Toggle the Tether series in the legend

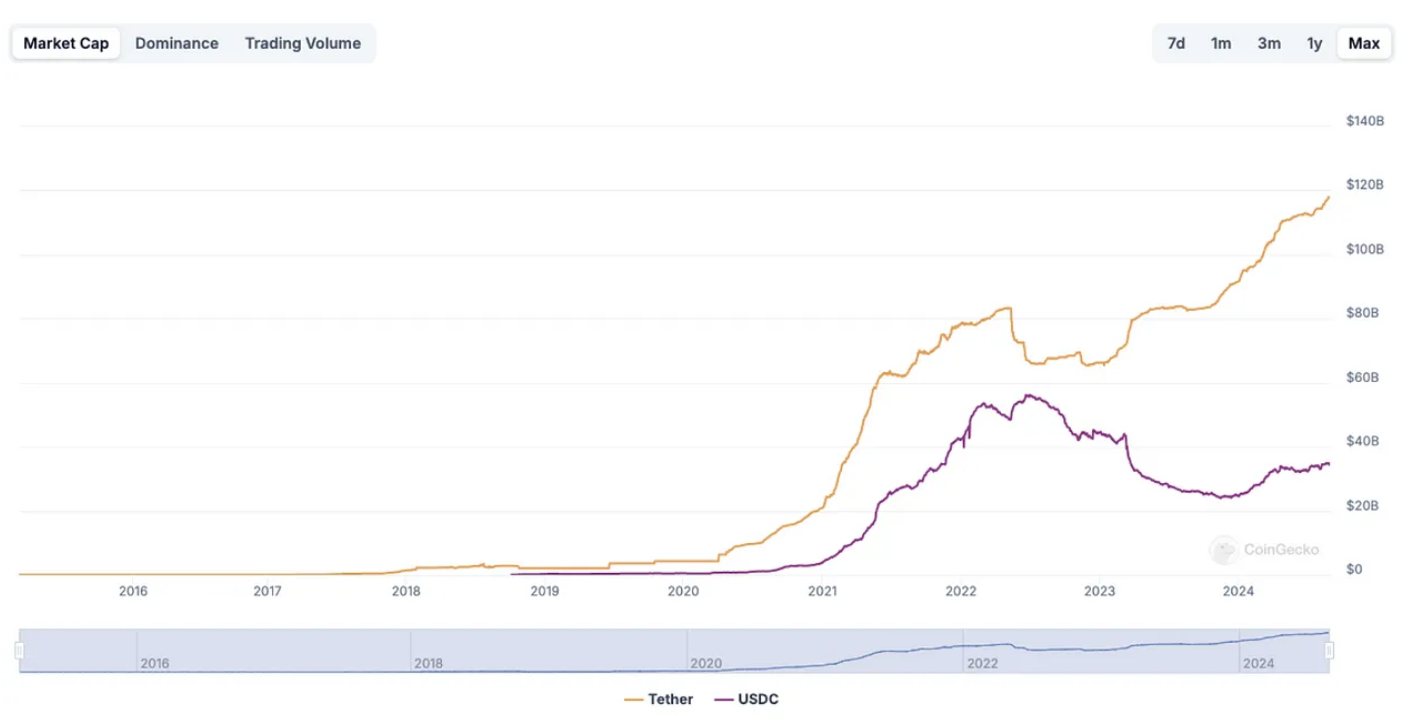tap(658, 699)
